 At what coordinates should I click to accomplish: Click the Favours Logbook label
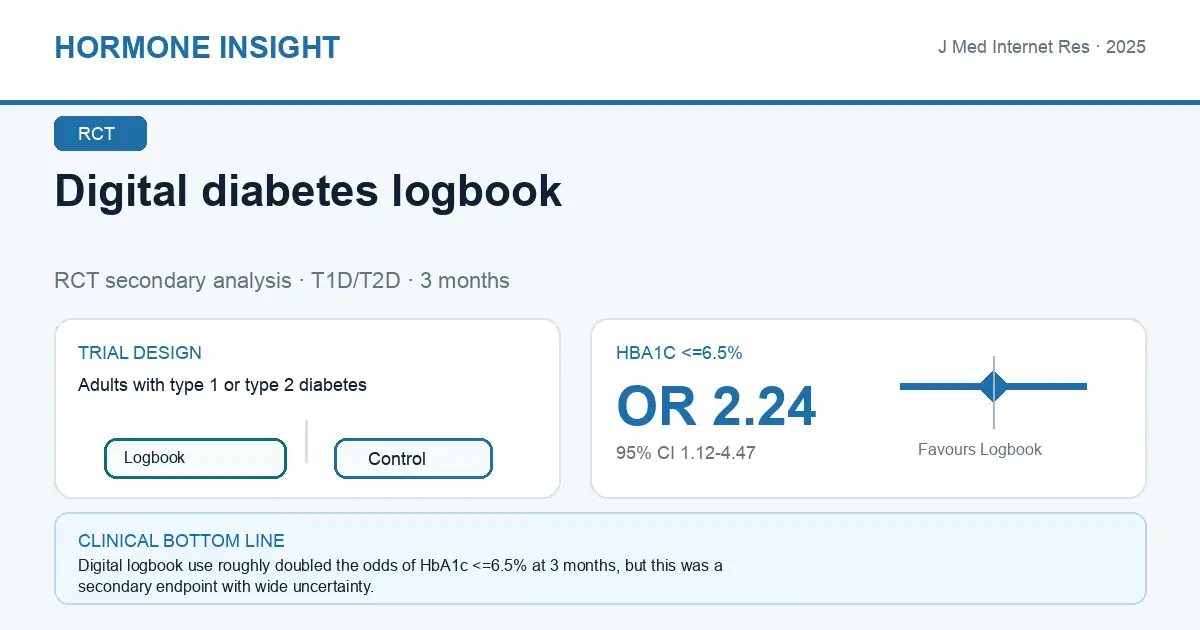[x=980, y=450]
